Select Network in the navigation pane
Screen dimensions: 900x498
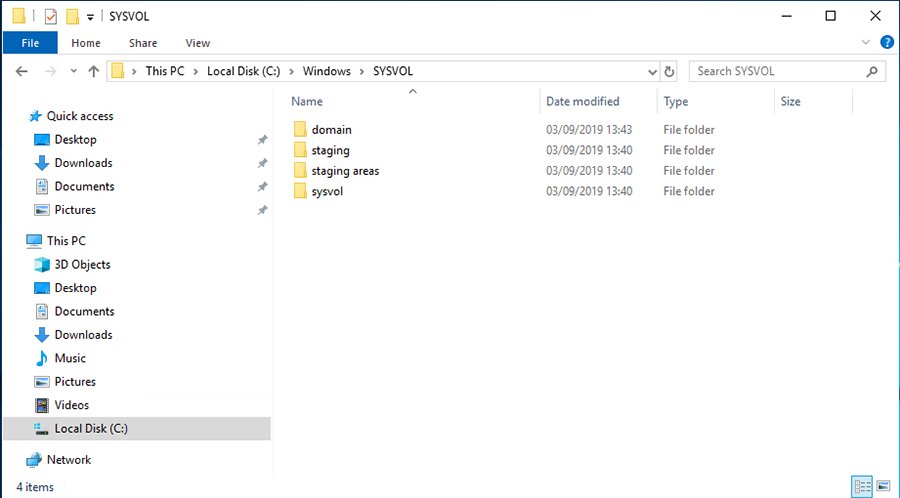pos(68,460)
